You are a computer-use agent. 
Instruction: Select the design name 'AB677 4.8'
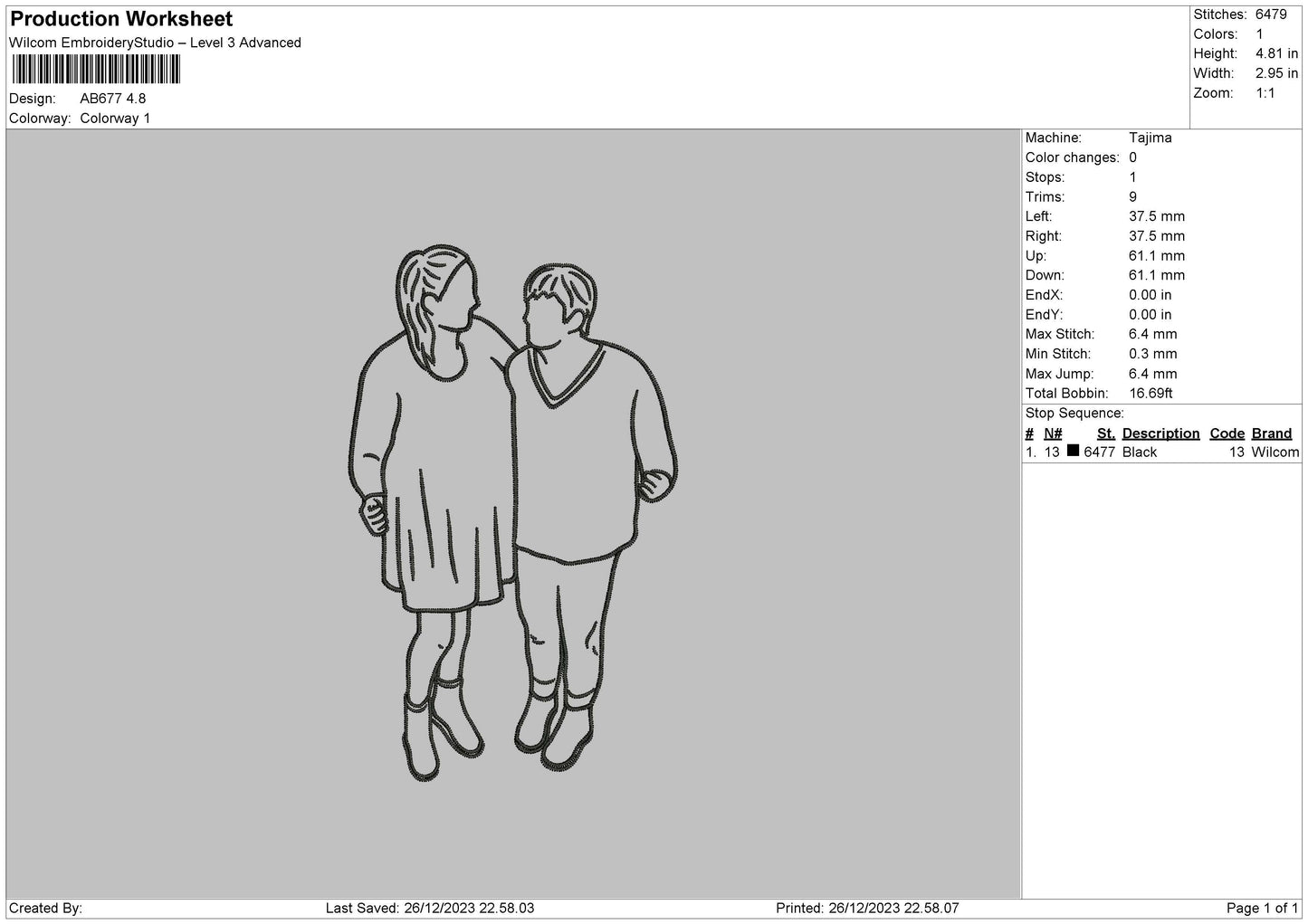(x=113, y=99)
